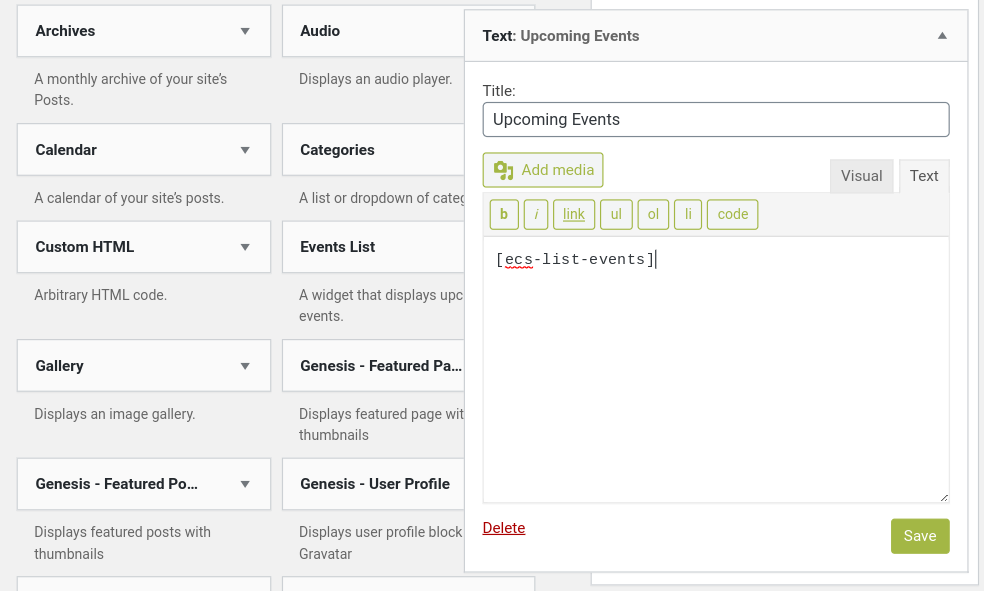984x591 pixels.
Task: Select the Categories widget
Action: (x=373, y=150)
